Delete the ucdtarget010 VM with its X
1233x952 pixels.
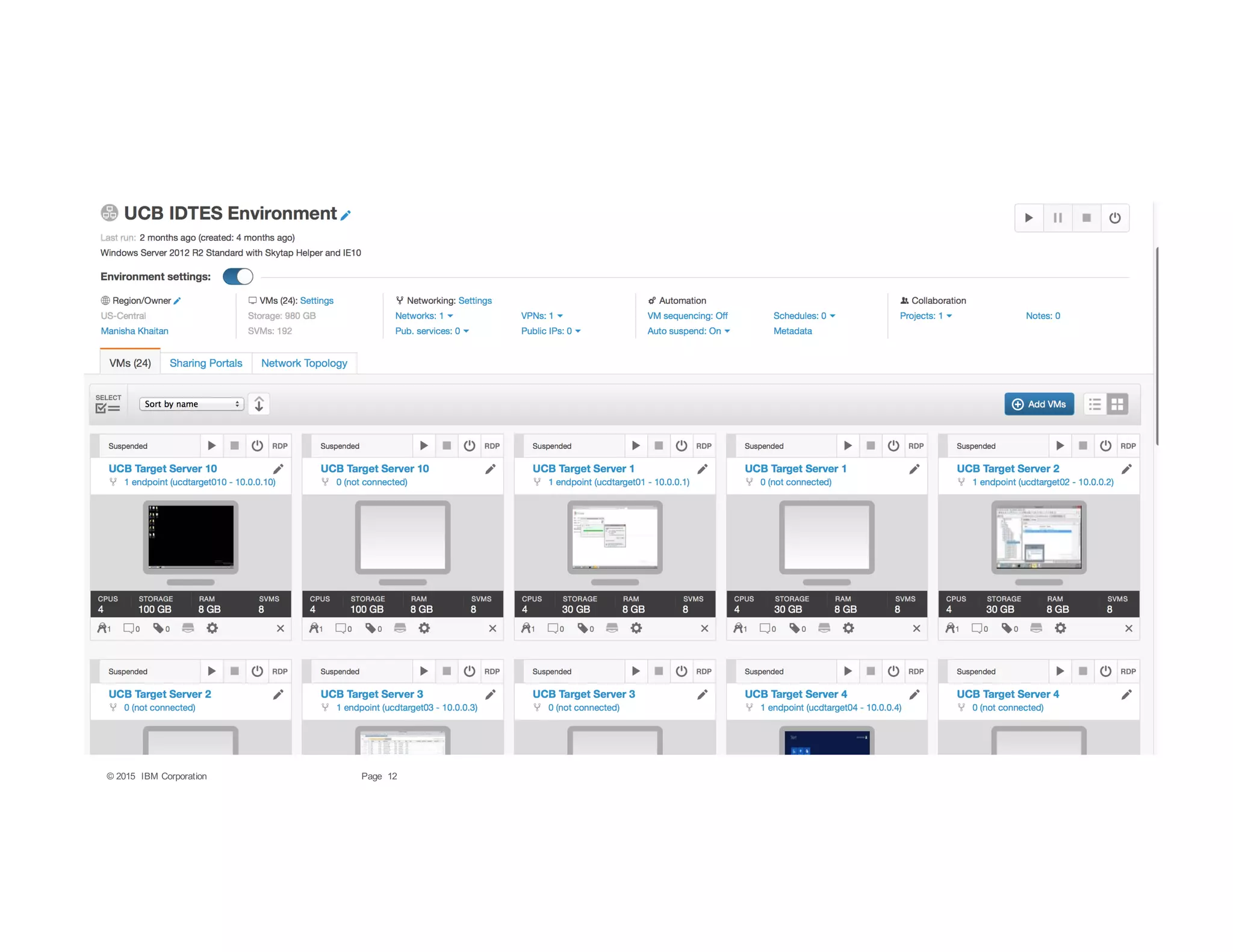point(281,628)
